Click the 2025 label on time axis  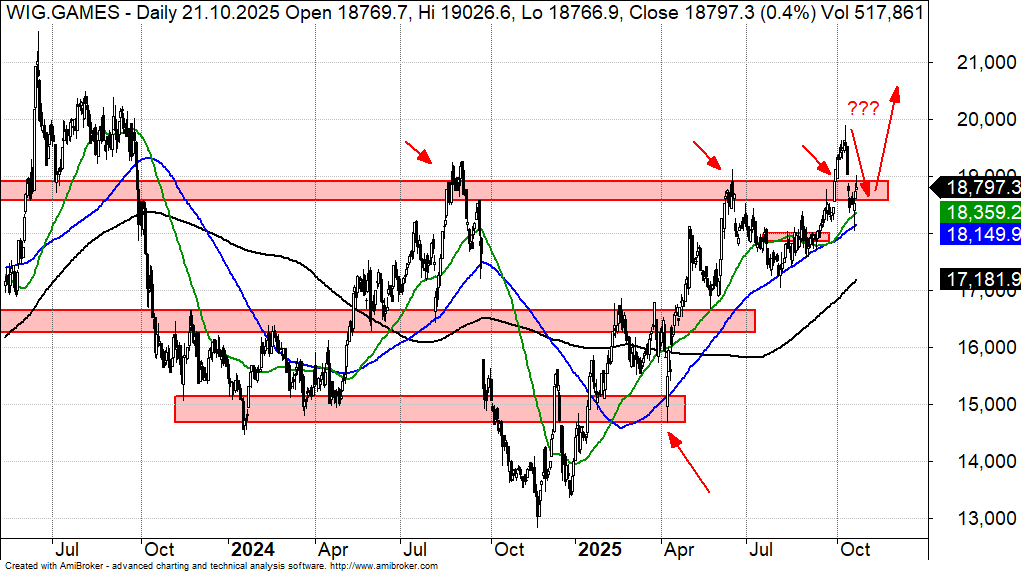[600, 549]
